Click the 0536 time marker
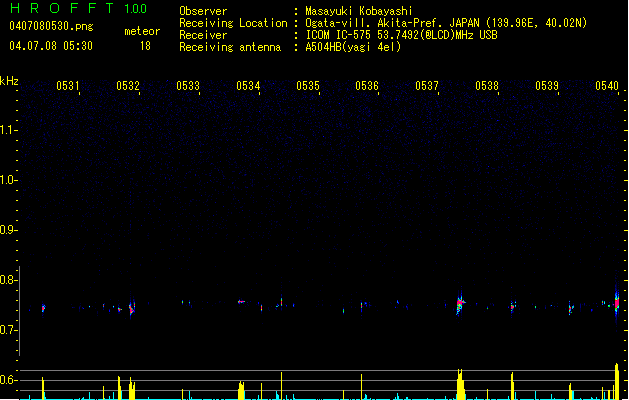 pyautogui.click(x=367, y=85)
